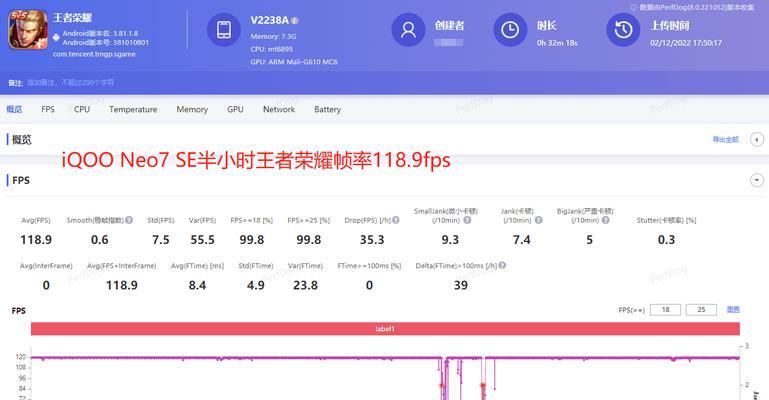Click the package name com.tencent.tmgp.sgame

(94, 54)
